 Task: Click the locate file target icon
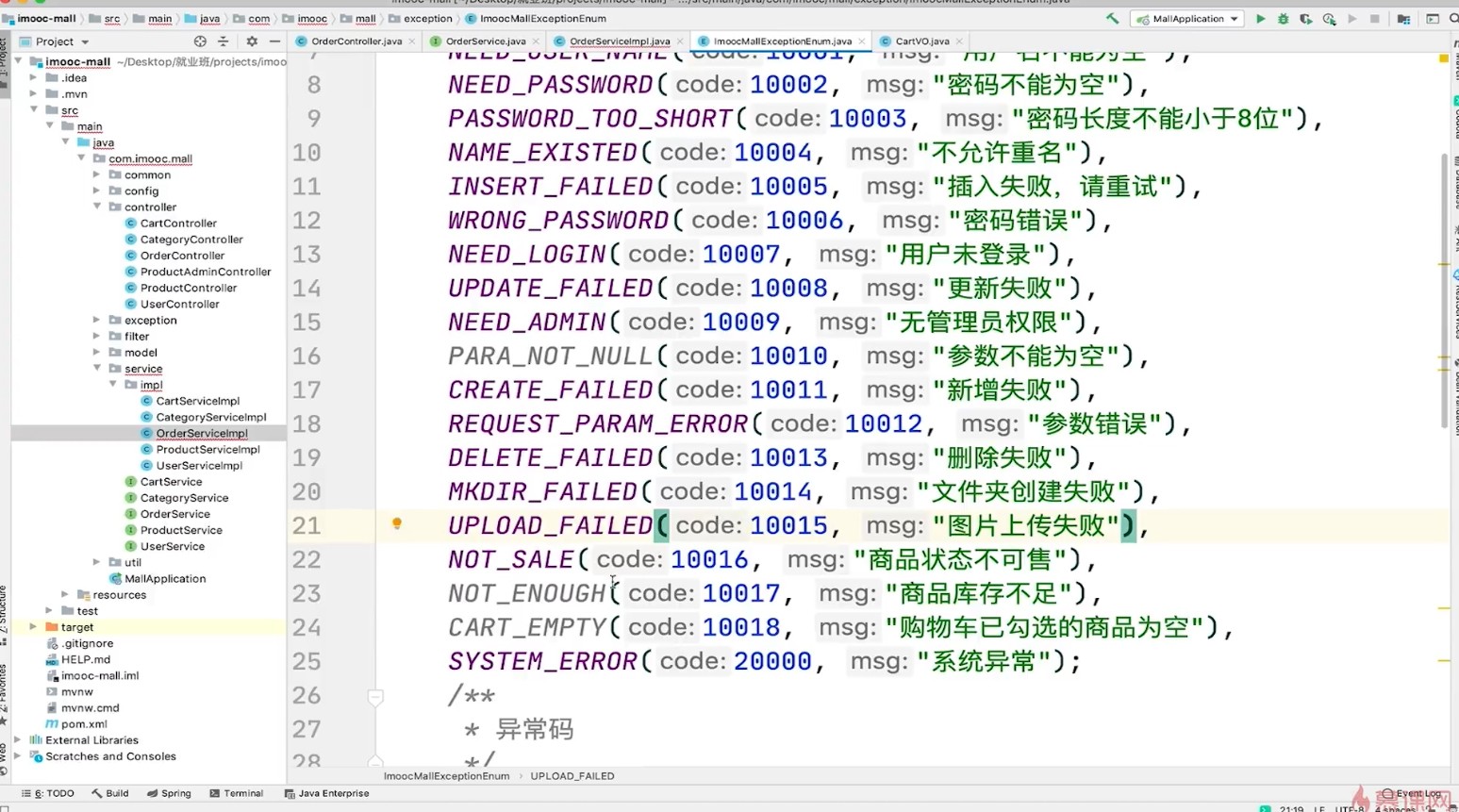click(x=200, y=41)
